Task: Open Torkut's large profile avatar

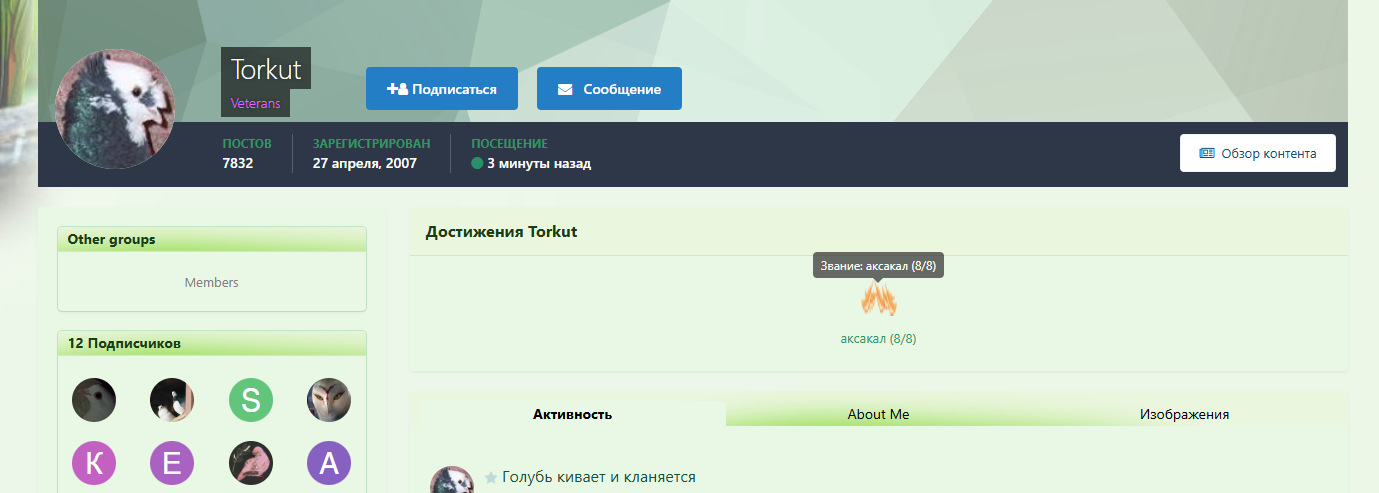Action: point(115,108)
